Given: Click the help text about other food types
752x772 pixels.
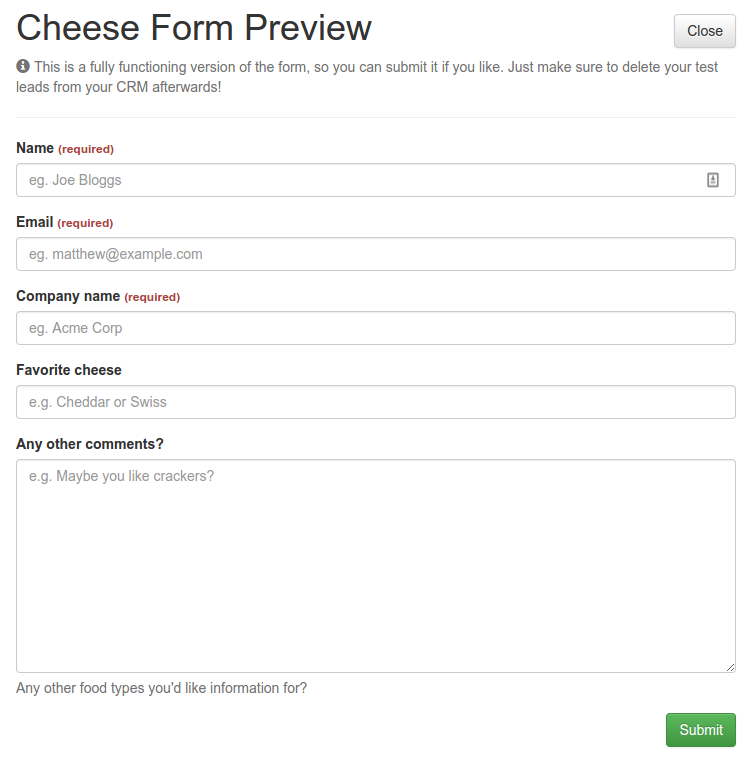Looking at the screenshot, I should pos(162,688).
